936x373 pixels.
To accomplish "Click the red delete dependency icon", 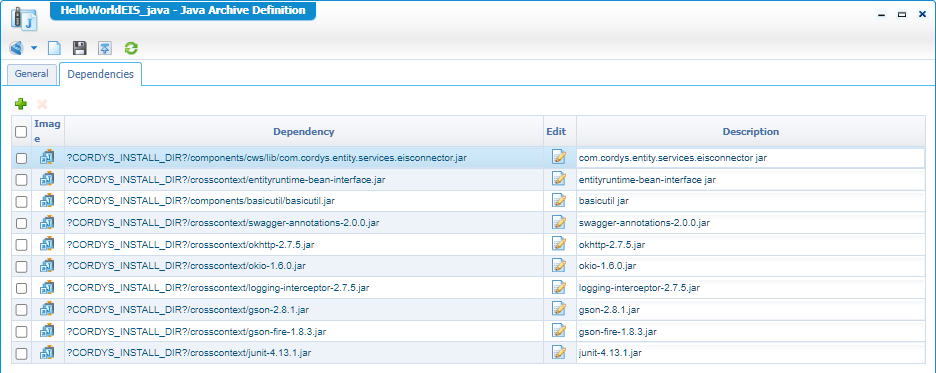I will coord(42,104).
